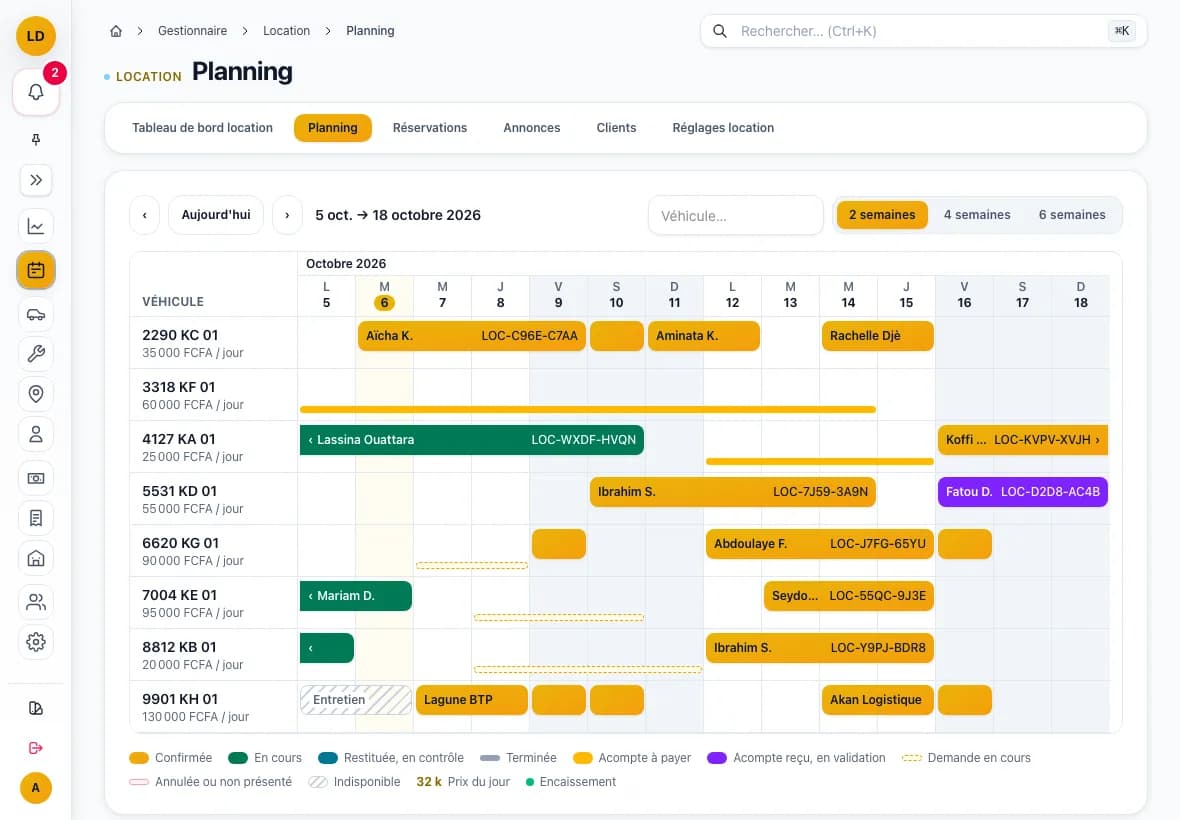Viewport: 1180px width, 820px height.
Task: Click the Gestionnaire breadcrumb link
Action: point(193,31)
